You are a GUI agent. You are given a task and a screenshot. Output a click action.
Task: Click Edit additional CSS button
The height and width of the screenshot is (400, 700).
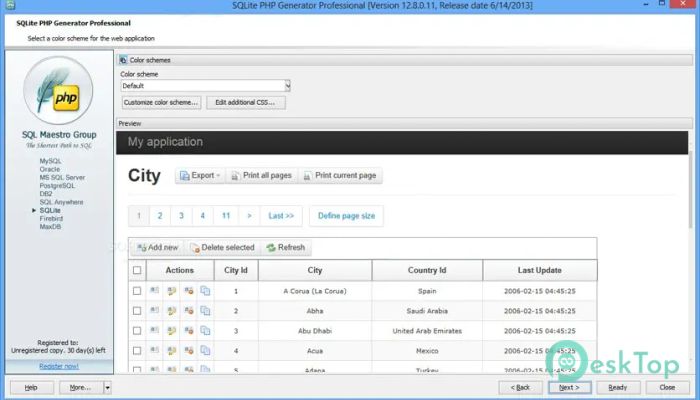pyautogui.click(x=246, y=102)
